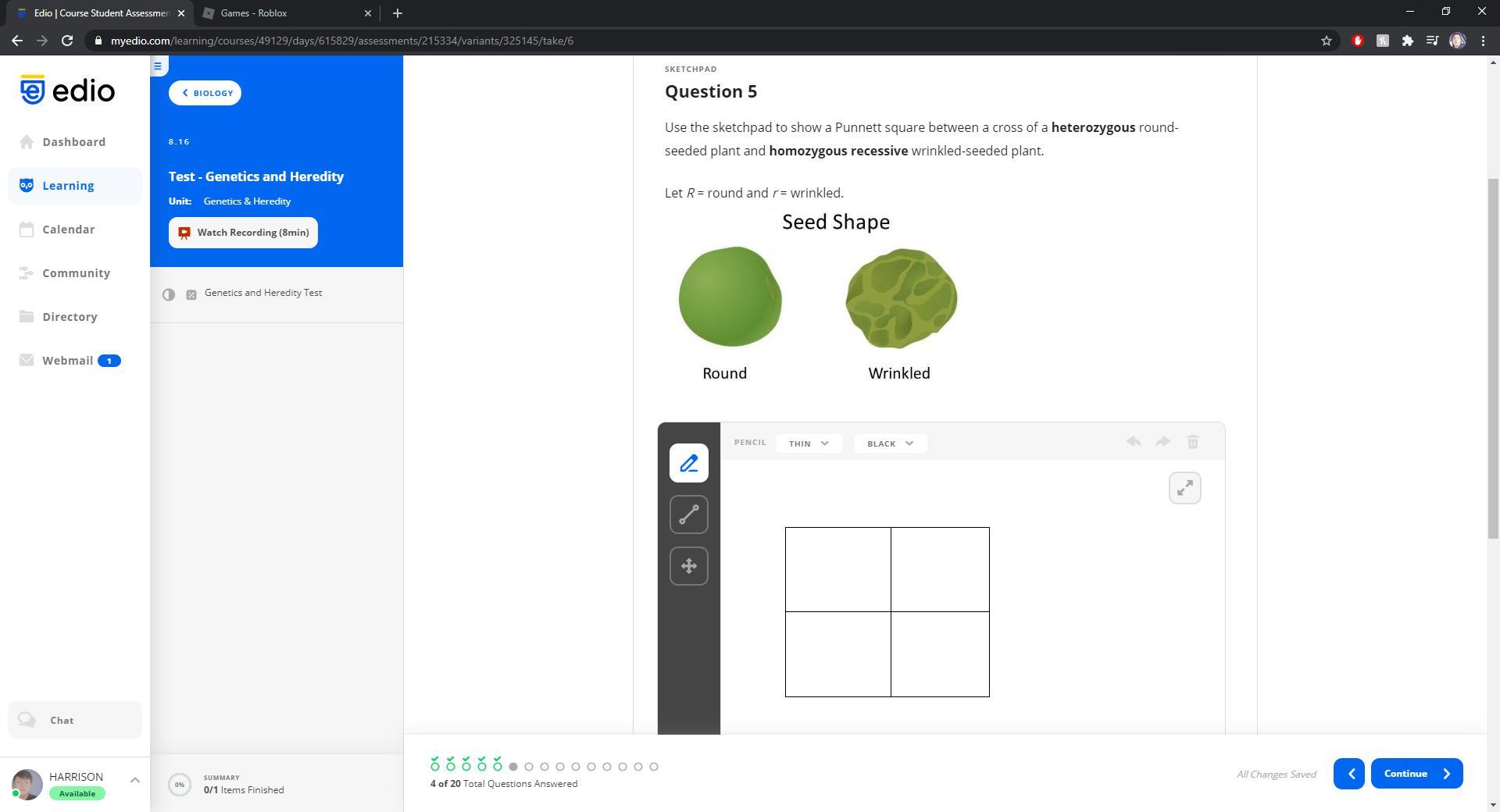1500x812 pixels.
Task: Open the Thin pencil thickness dropdown
Action: click(809, 443)
